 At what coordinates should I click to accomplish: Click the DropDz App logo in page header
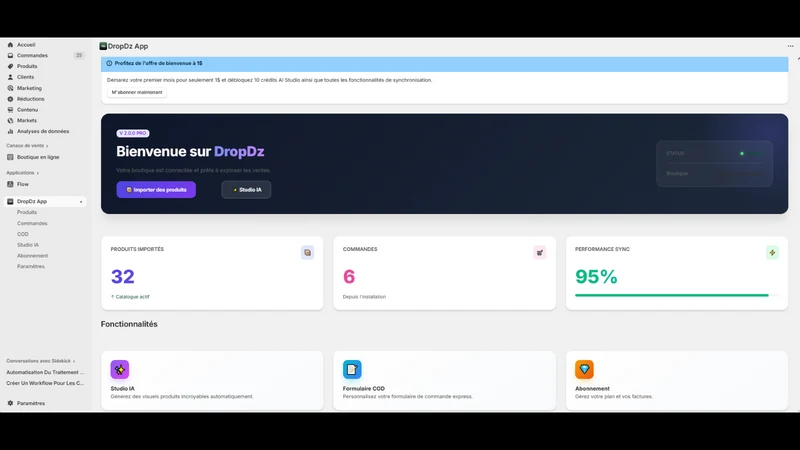103,46
